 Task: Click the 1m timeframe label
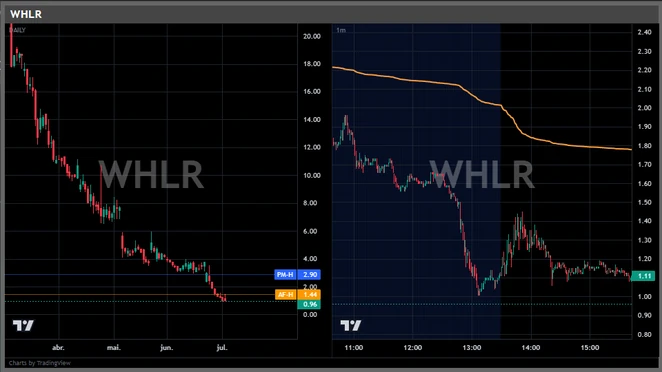point(341,30)
